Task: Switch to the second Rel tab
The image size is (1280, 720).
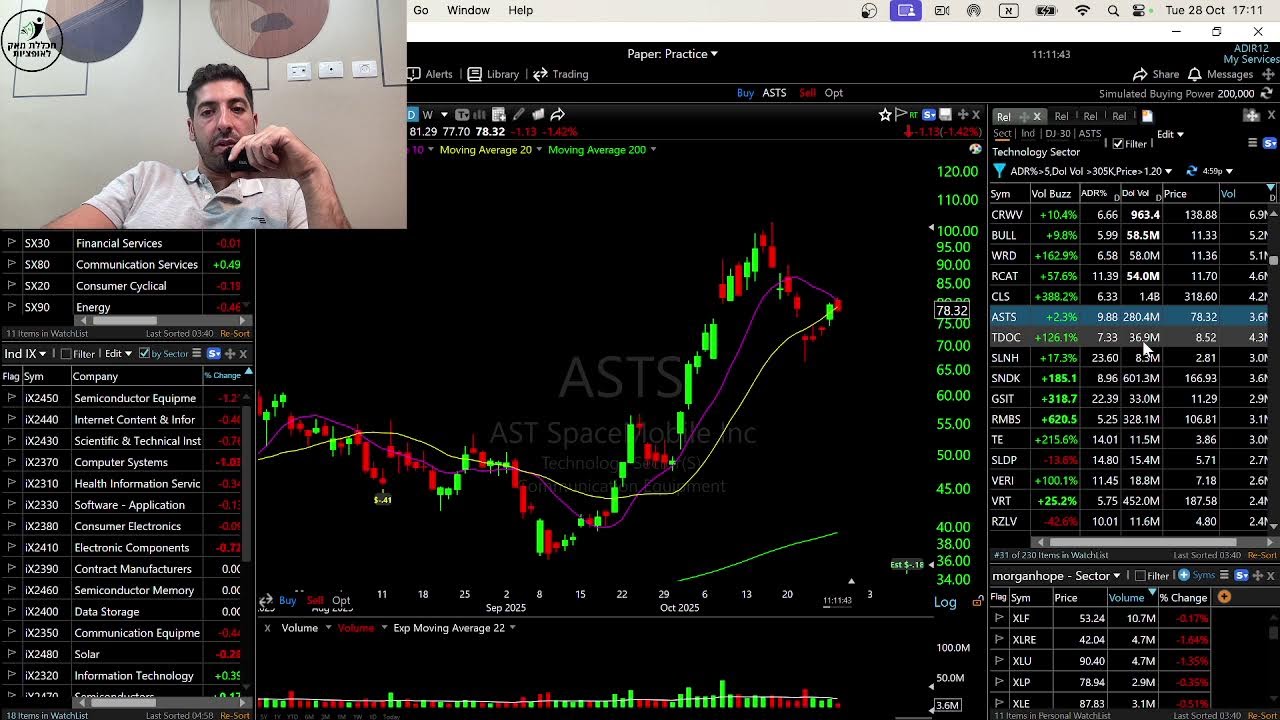Action: (1061, 116)
